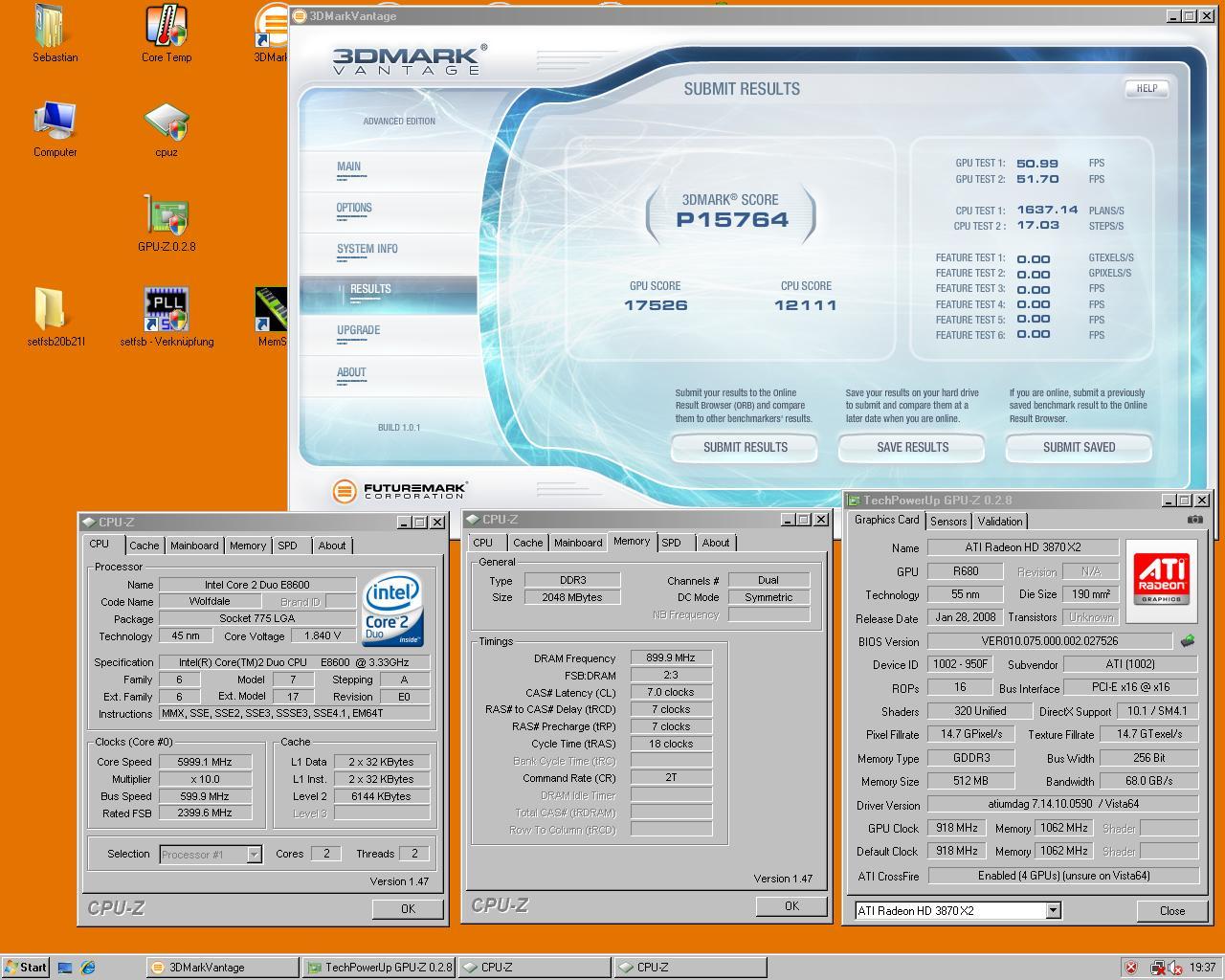Click OK in the left CPU-Z window
1225x980 pixels.
408,908
